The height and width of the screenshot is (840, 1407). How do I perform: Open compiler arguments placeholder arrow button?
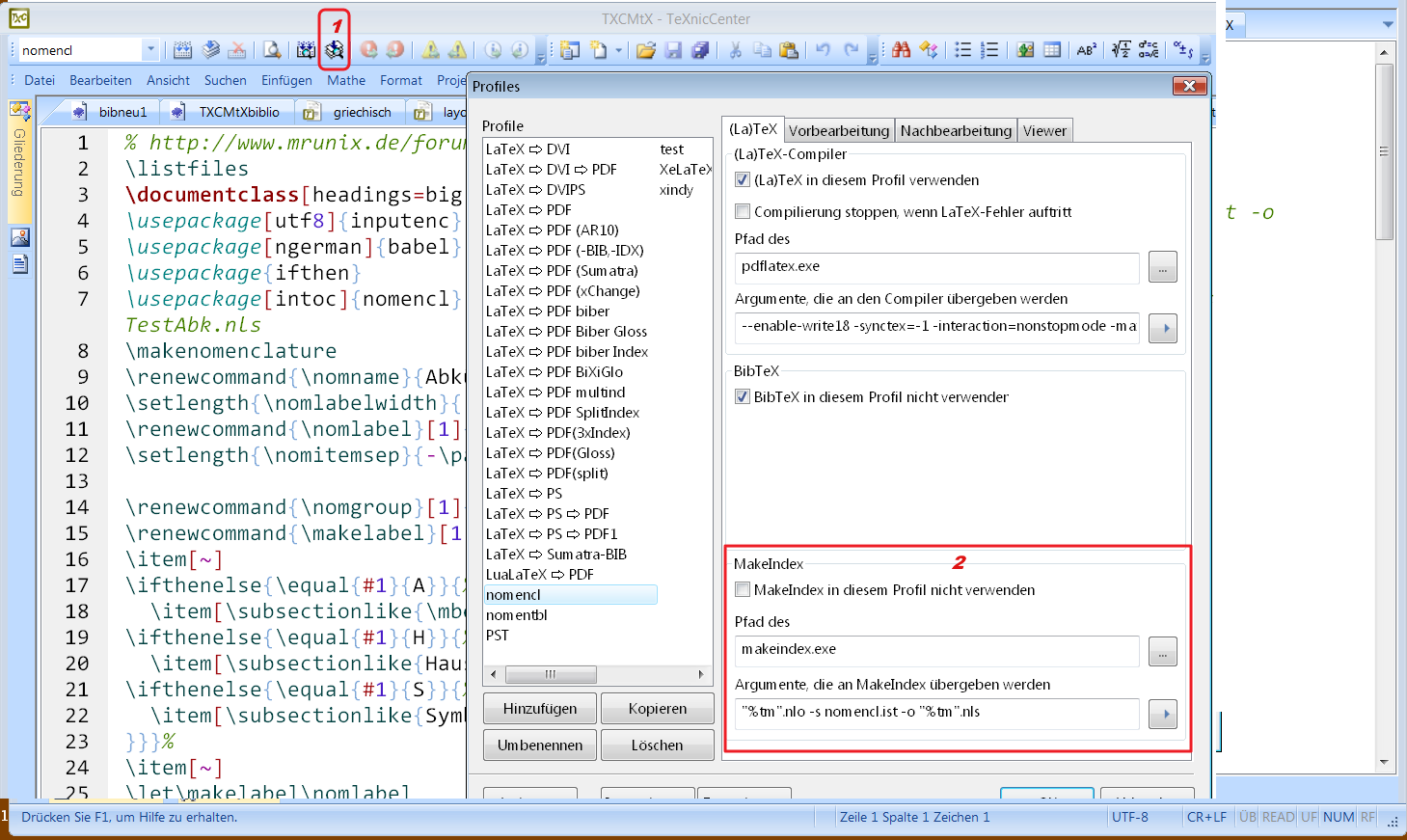click(x=1163, y=328)
